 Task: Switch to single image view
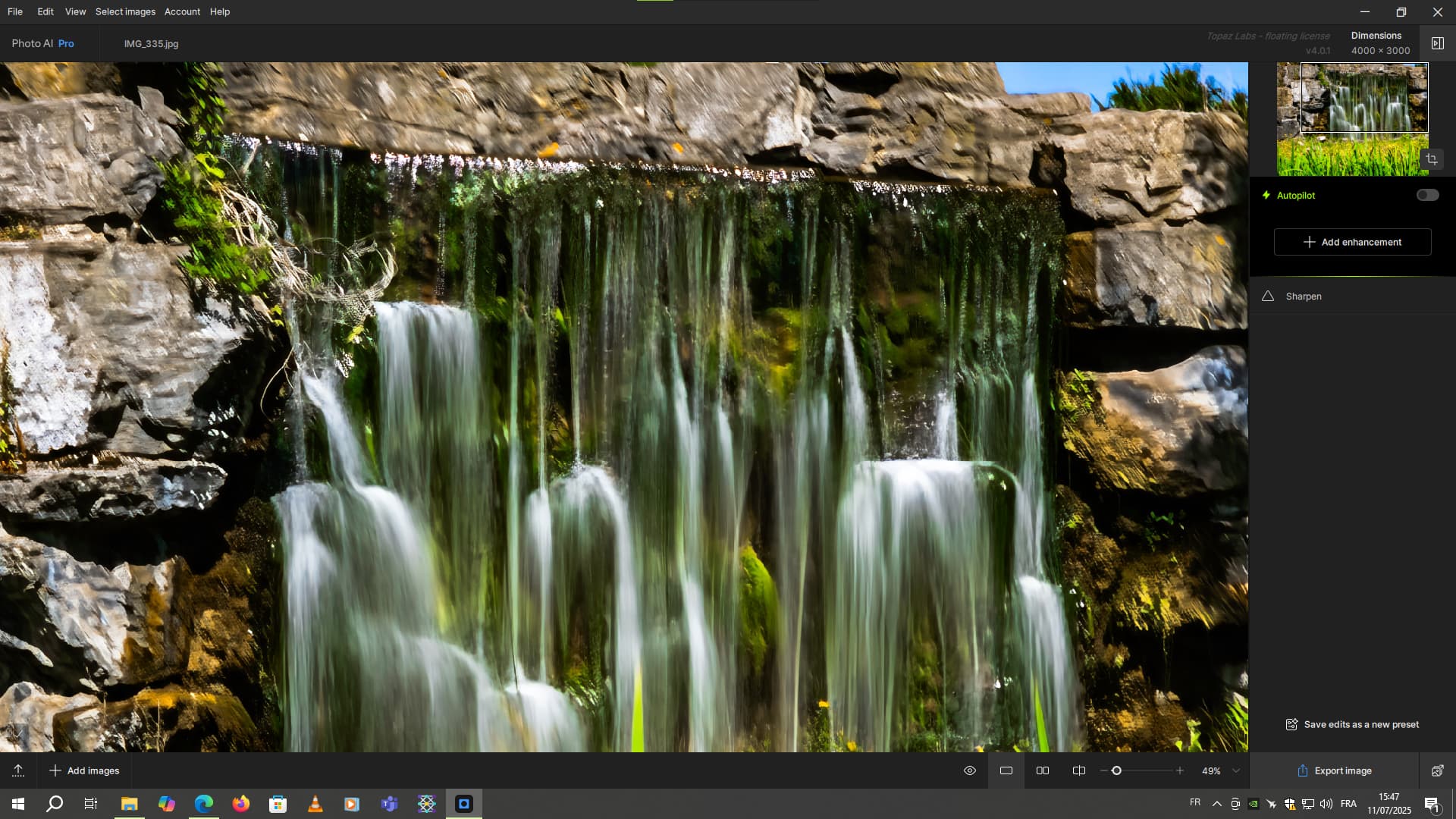pos(1006,770)
